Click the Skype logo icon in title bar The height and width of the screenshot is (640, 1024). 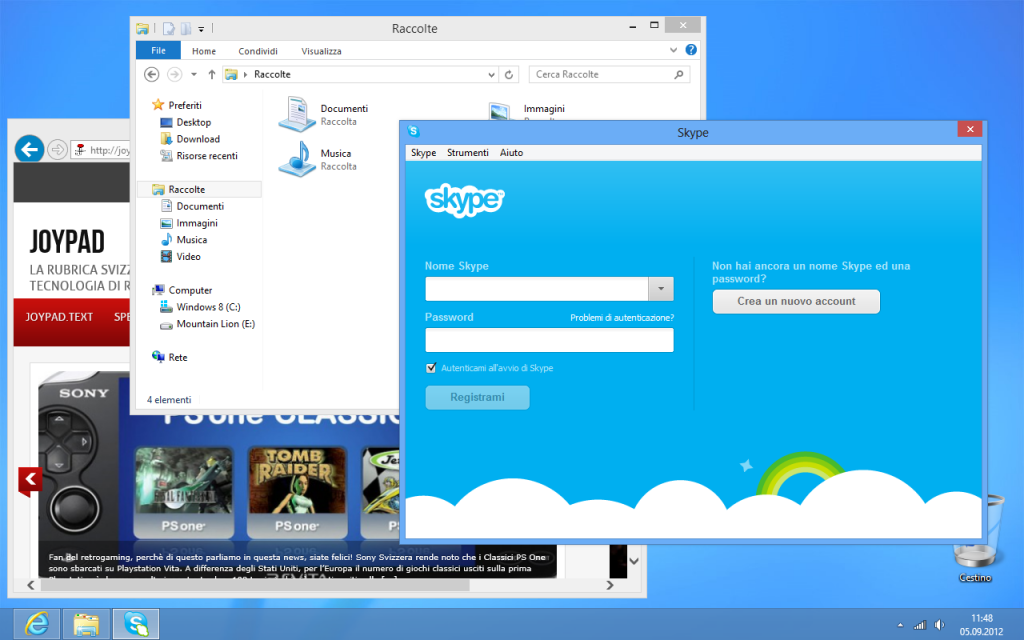click(x=413, y=131)
